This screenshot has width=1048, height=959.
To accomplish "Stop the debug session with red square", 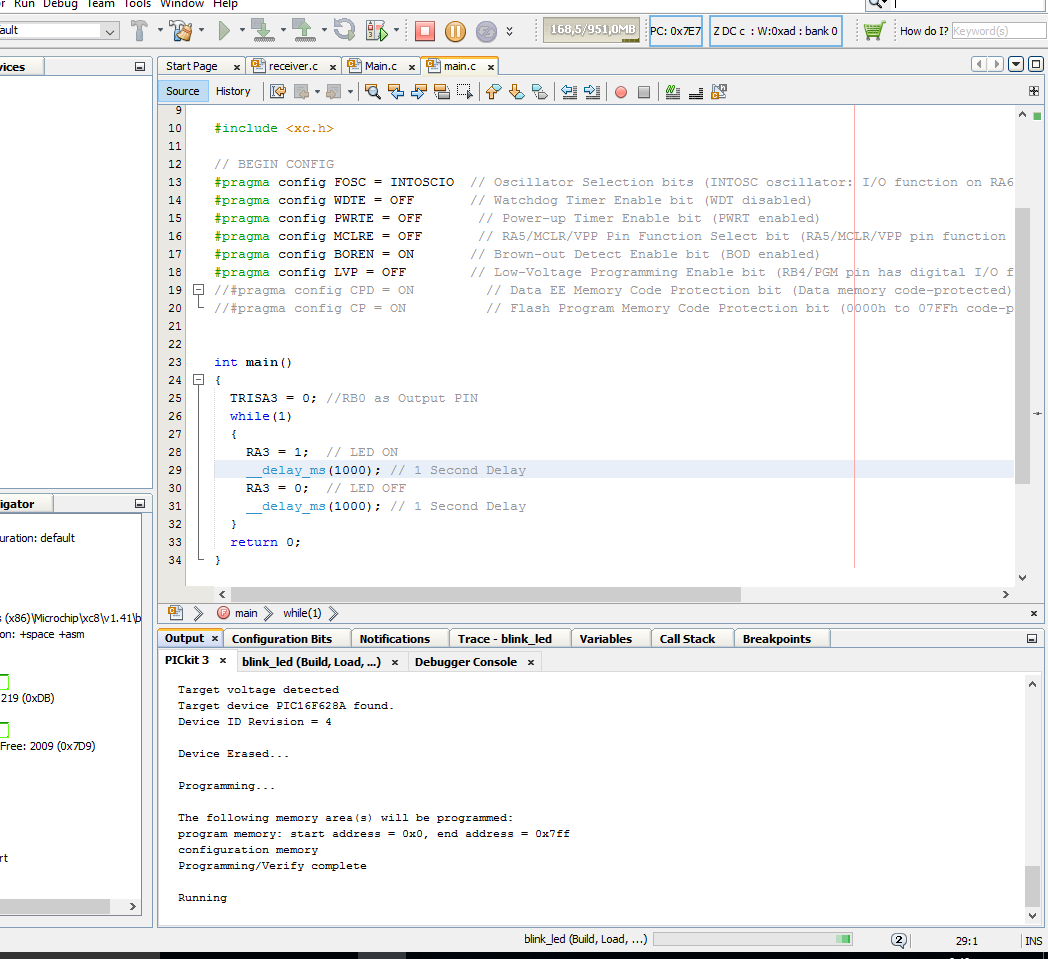I will [424, 31].
